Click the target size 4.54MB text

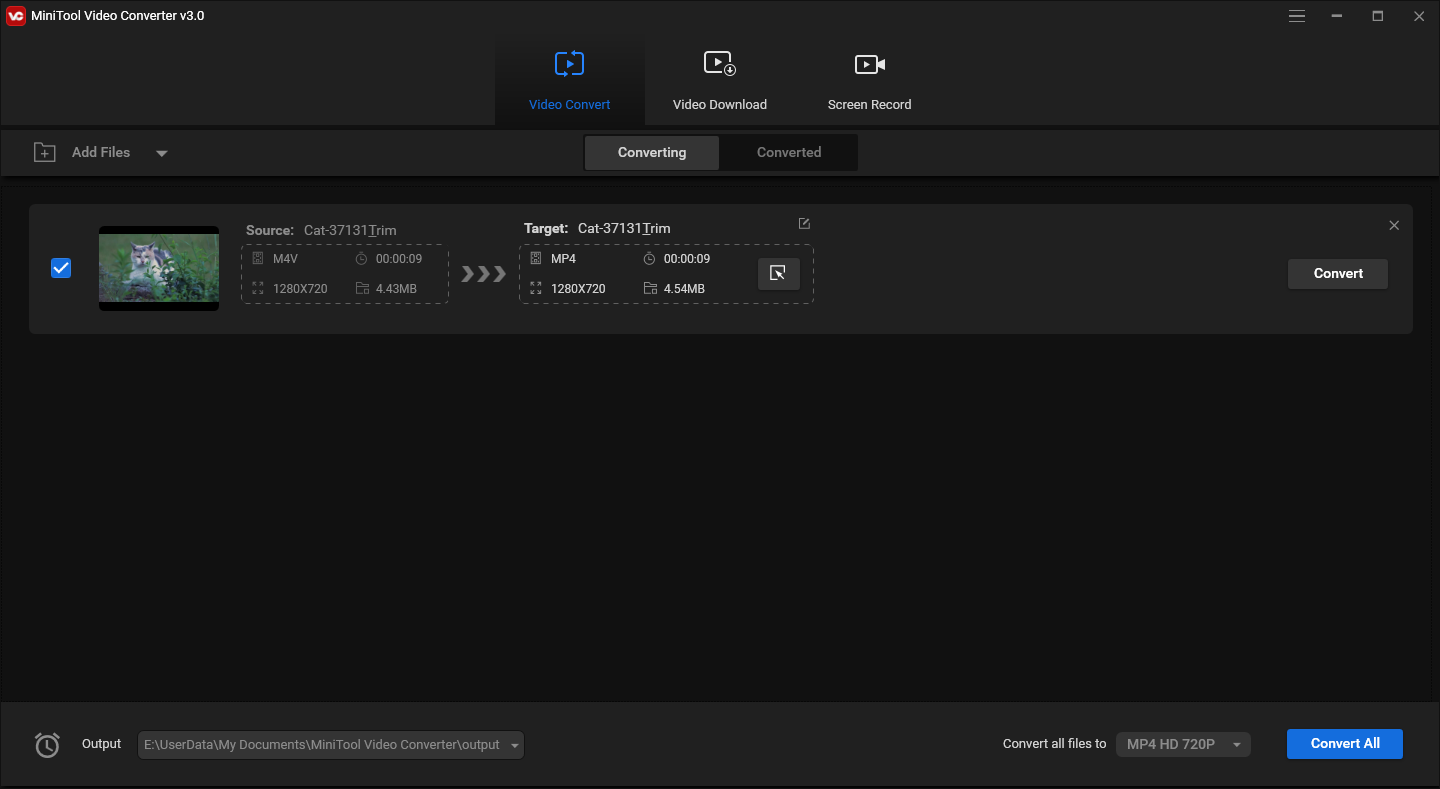684,289
